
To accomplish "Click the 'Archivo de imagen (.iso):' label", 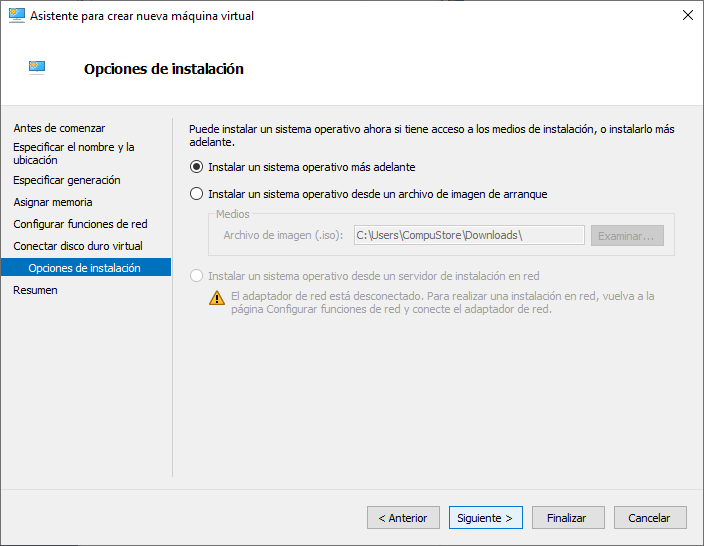I will [283, 235].
